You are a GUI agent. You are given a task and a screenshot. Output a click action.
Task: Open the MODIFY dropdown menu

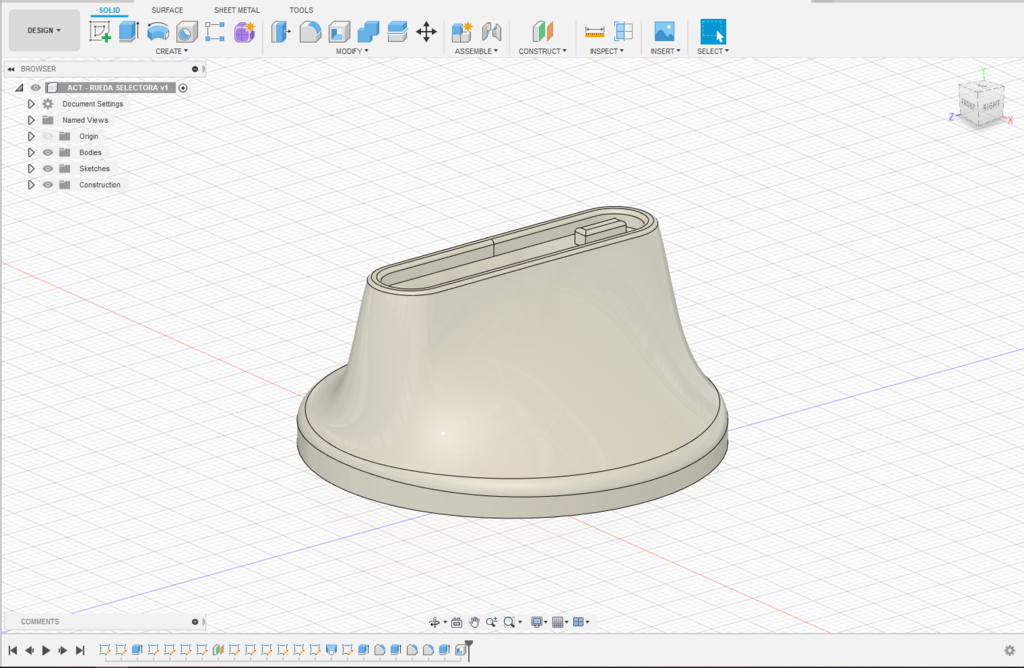point(352,51)
